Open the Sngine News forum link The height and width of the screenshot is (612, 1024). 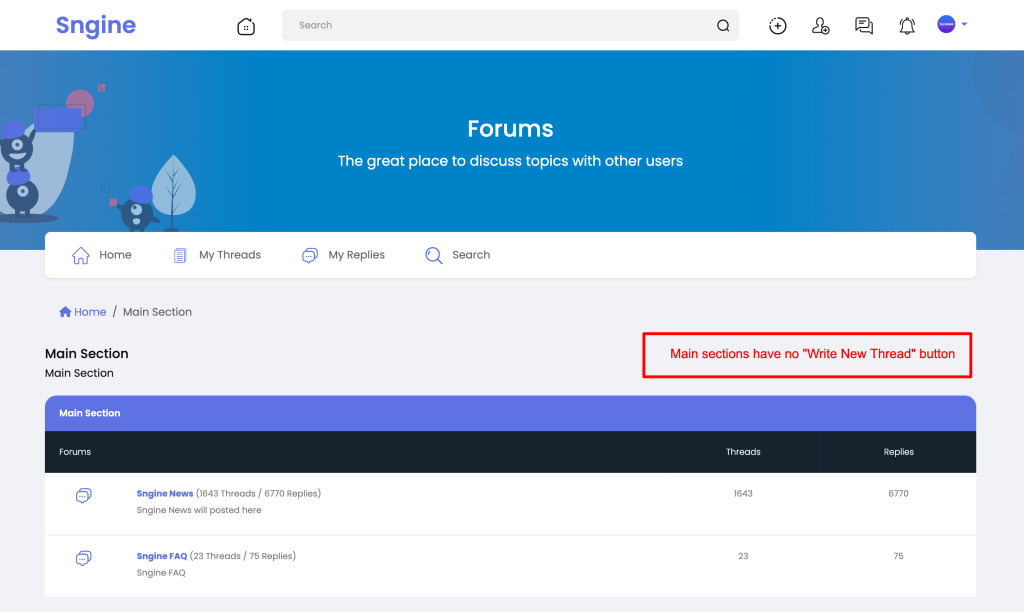pos(165,493)
